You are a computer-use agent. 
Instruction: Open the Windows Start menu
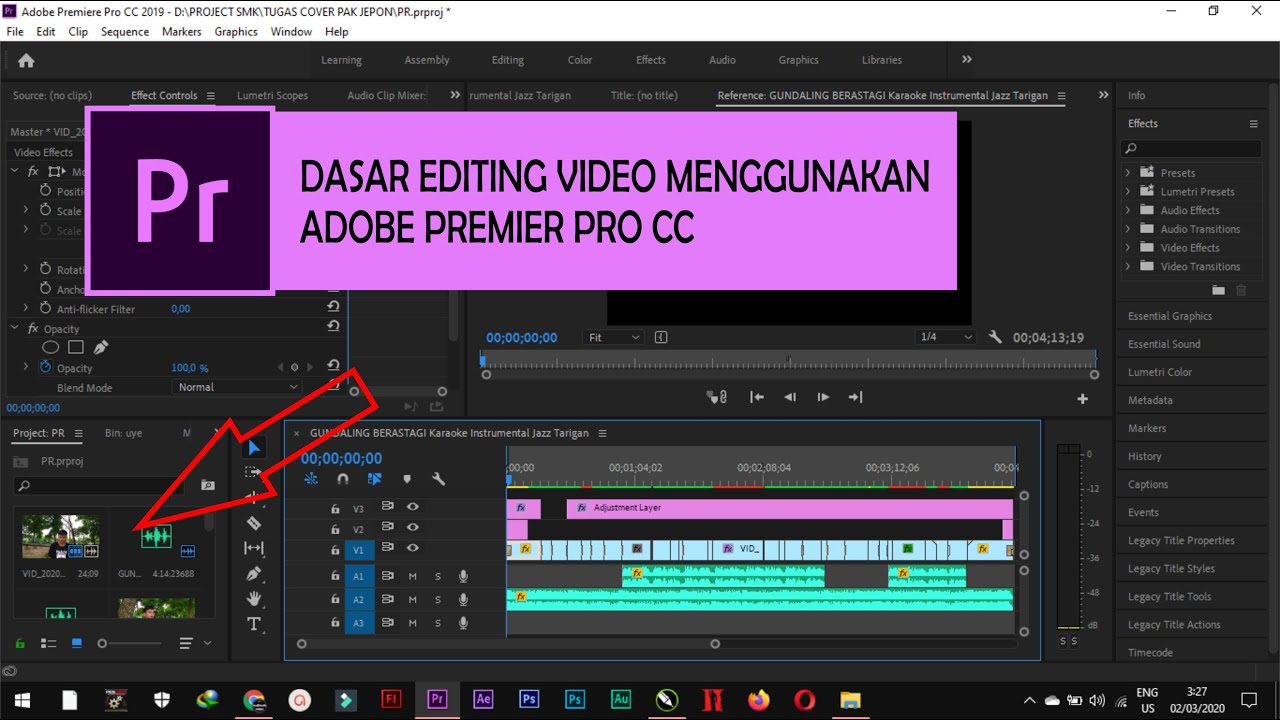coord(22,699)
